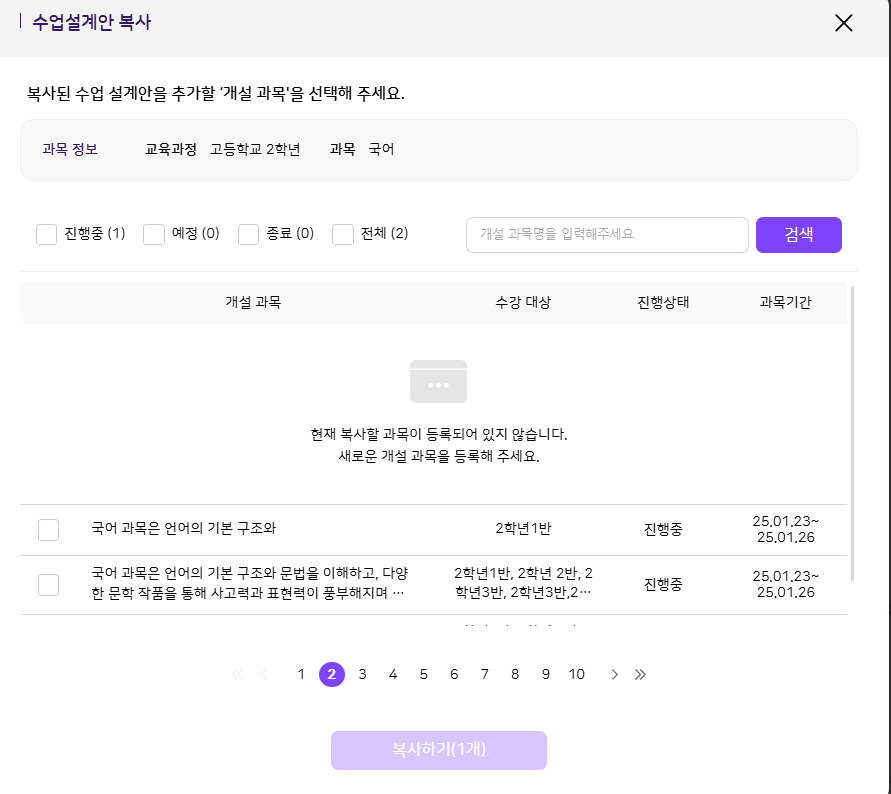Click the course list vertical scrollbar
Viewport: 891px width, 794px height.
pyautogui.click(x=852, y=430)
